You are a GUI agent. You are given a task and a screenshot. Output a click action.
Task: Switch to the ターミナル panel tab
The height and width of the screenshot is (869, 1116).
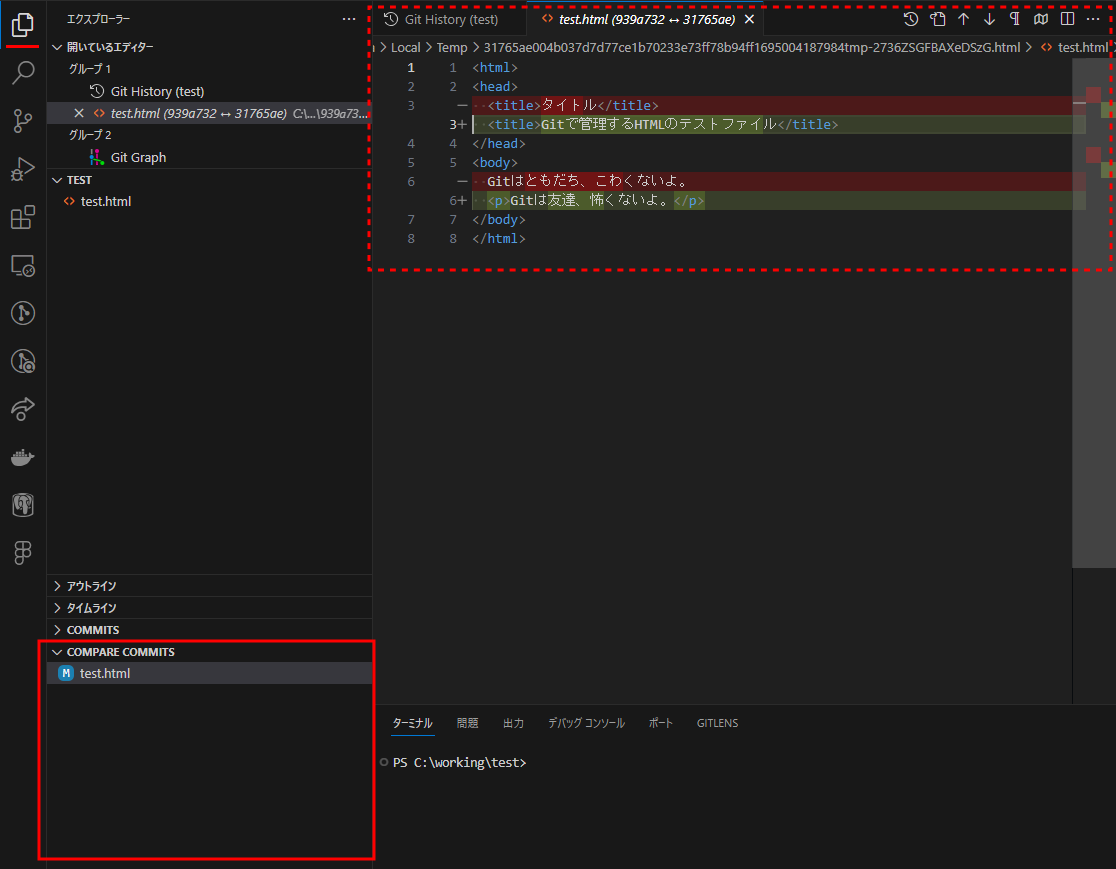click(x=412, y=723)
